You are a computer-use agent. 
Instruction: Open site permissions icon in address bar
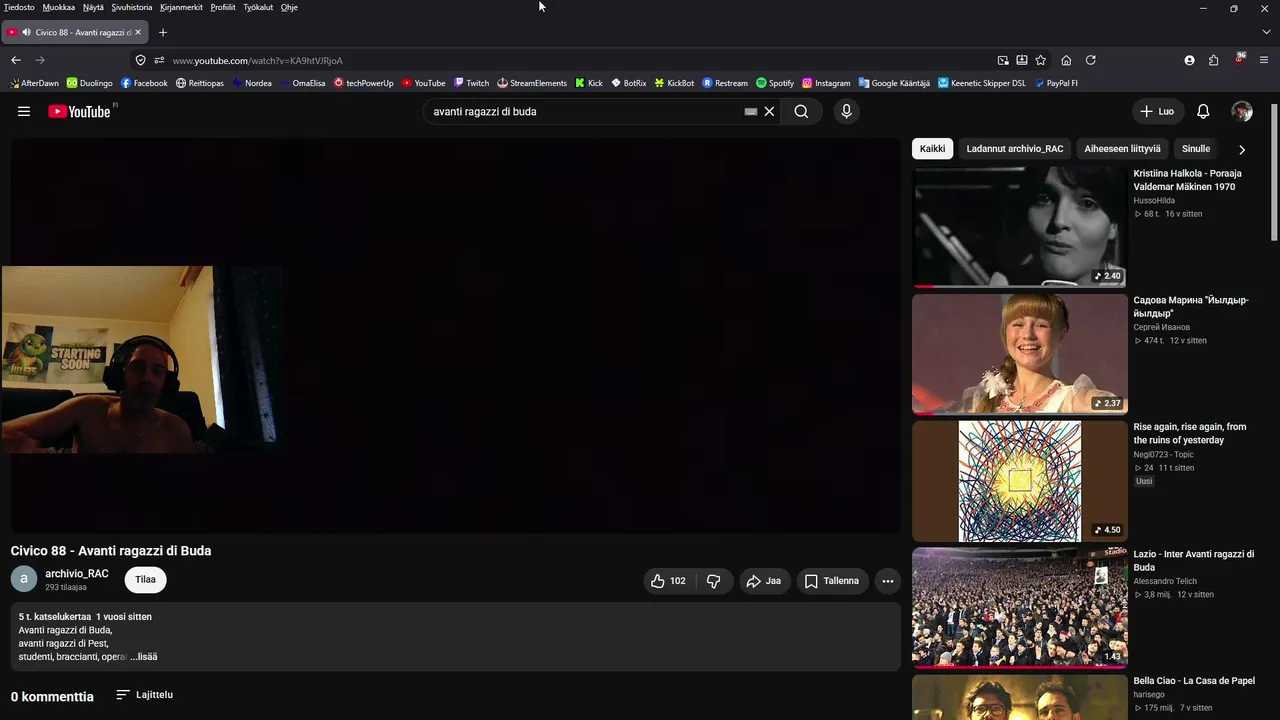click(x=159, y=60)
